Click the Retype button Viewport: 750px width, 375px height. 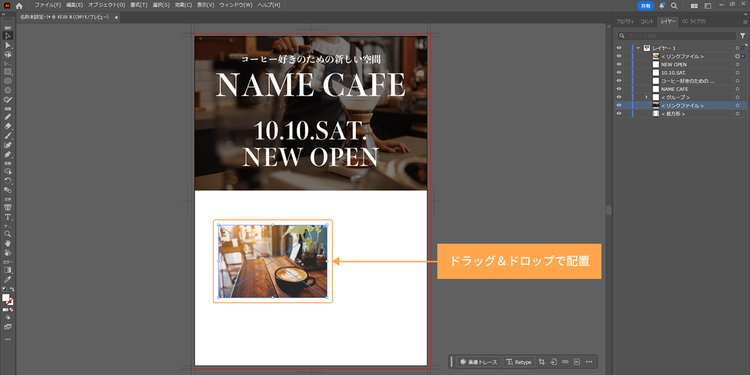[519, 362]
